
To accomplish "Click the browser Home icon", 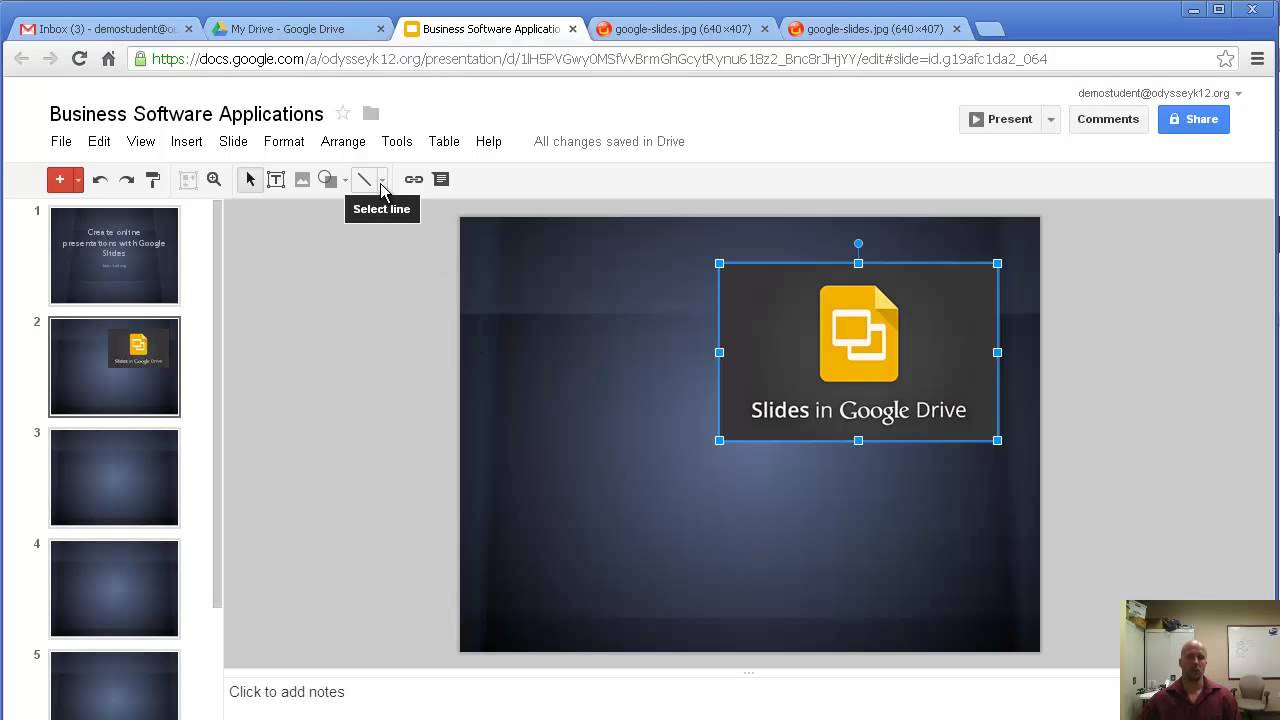I will tap(108, 59).
